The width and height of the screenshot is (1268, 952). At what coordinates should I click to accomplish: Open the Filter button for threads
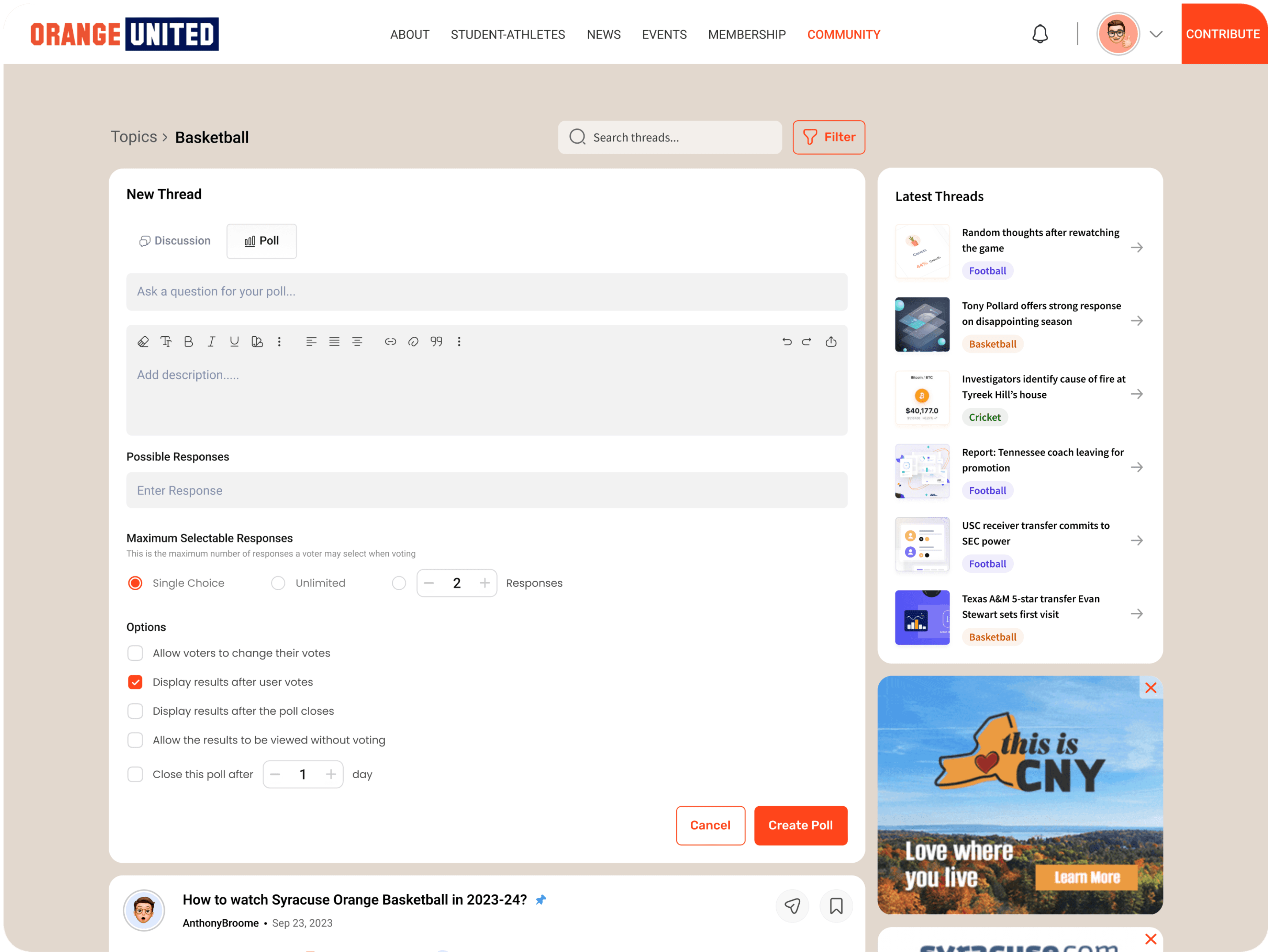(828, 137)
